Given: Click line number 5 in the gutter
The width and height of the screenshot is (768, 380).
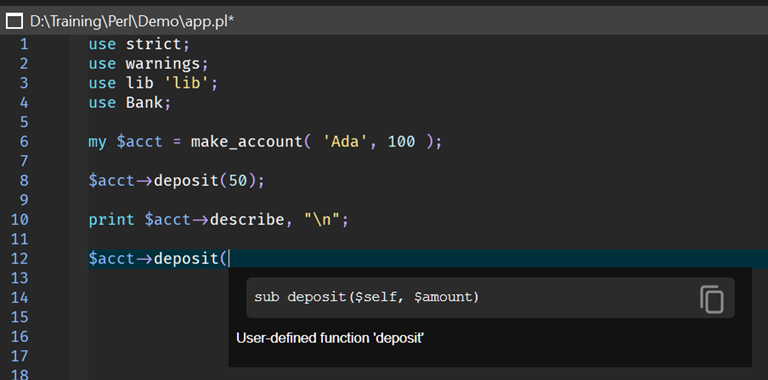Looking at the screenshot, I should pos(24,122).
